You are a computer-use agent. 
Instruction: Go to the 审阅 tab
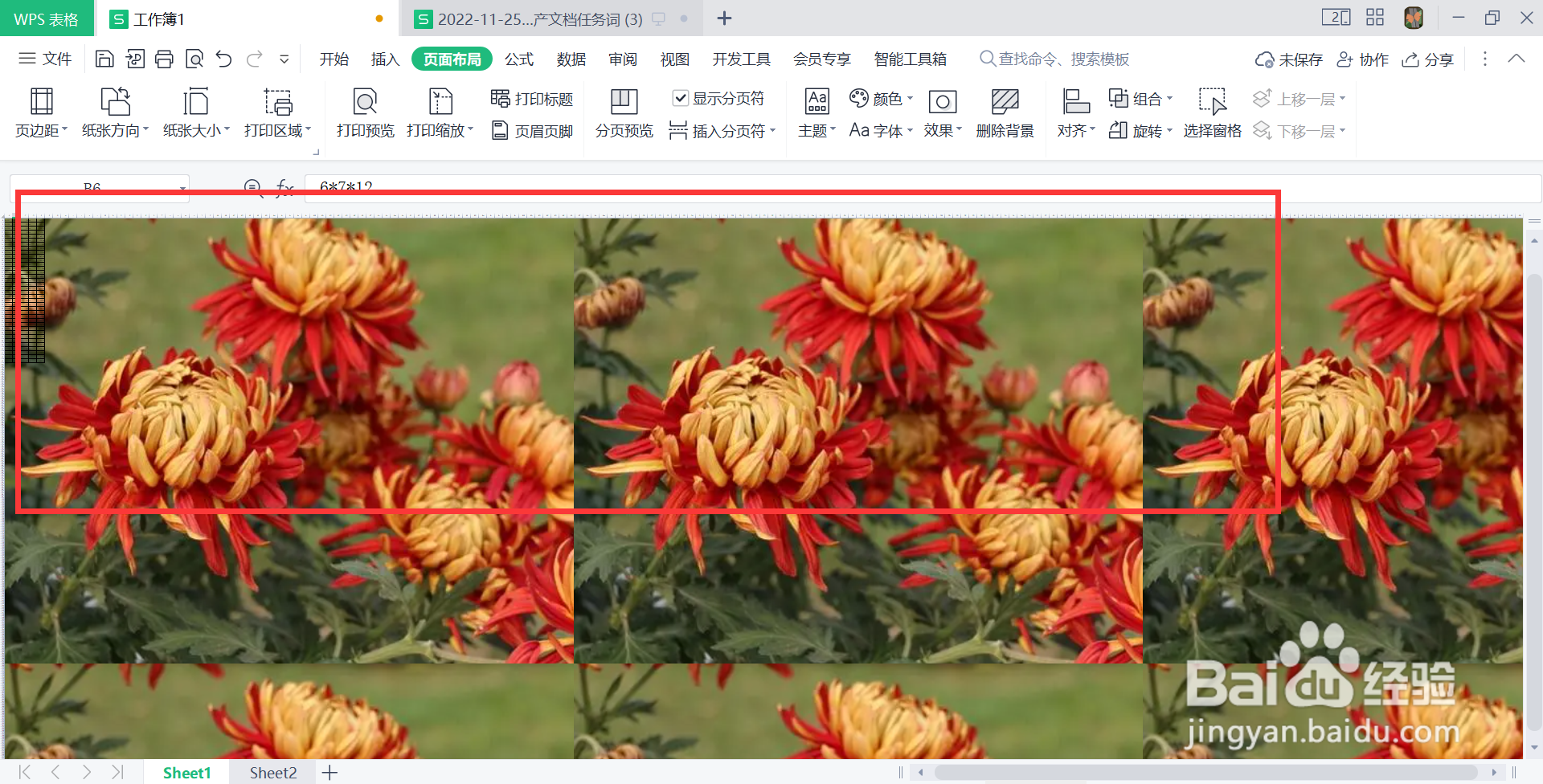click(x=623, y=59)
